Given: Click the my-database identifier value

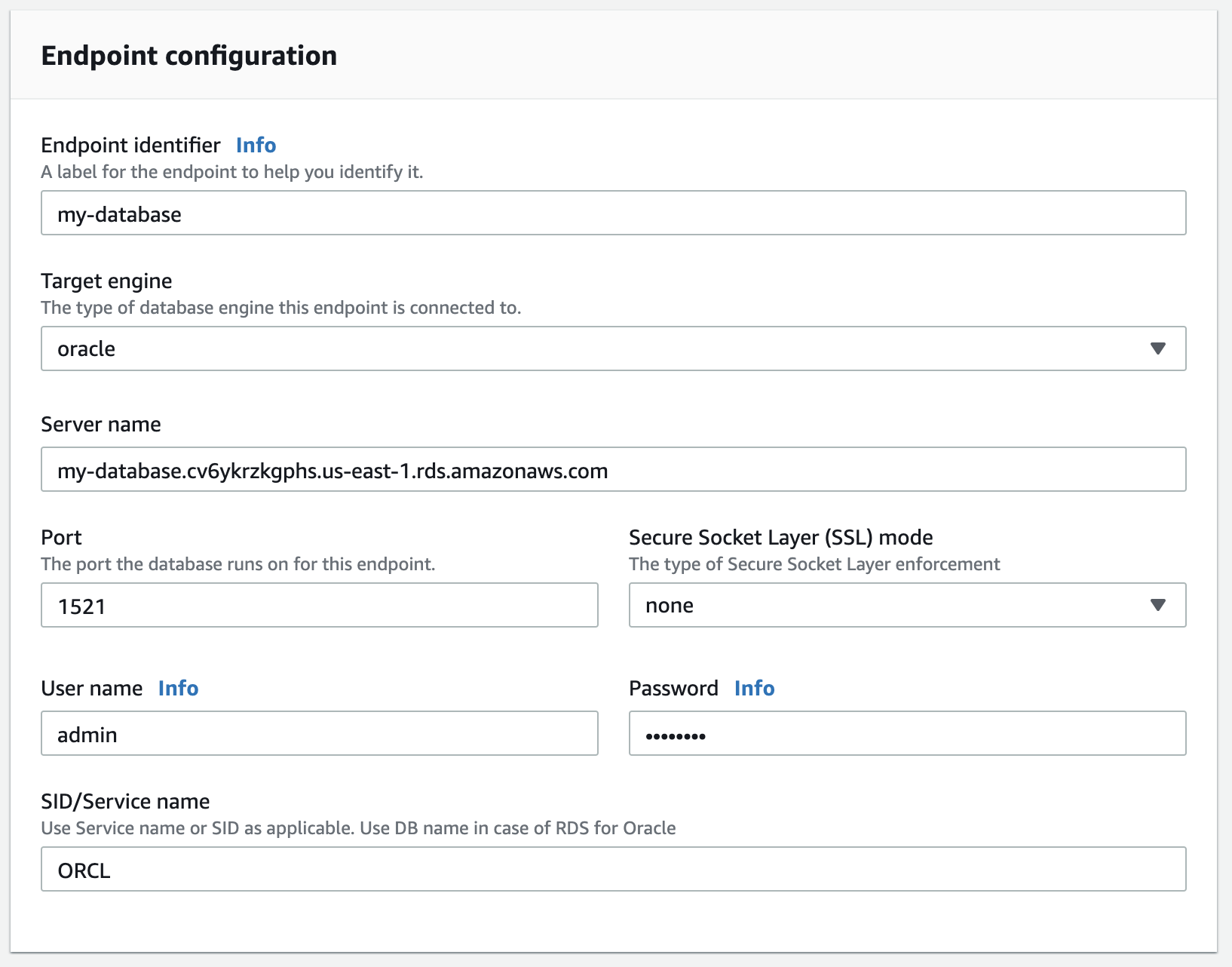Looking at the screenshot, I should pos(119,213).
